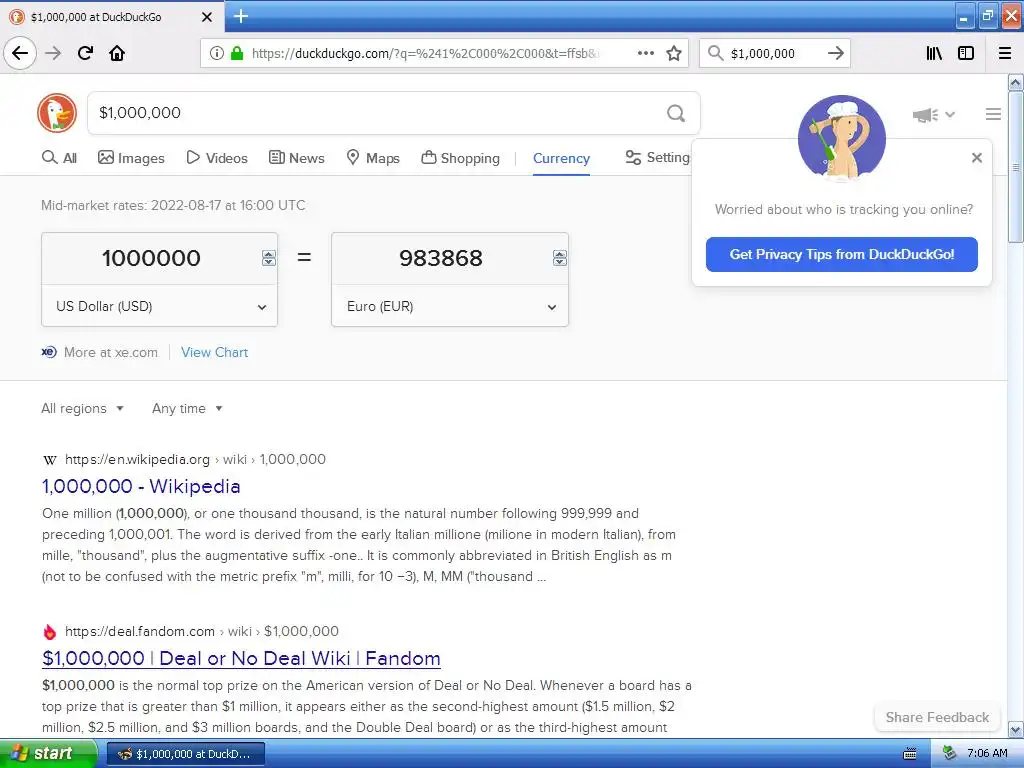Show site information icon in address bar
The height and width of the screenshot is (768, 1024).
pos(217,53)
